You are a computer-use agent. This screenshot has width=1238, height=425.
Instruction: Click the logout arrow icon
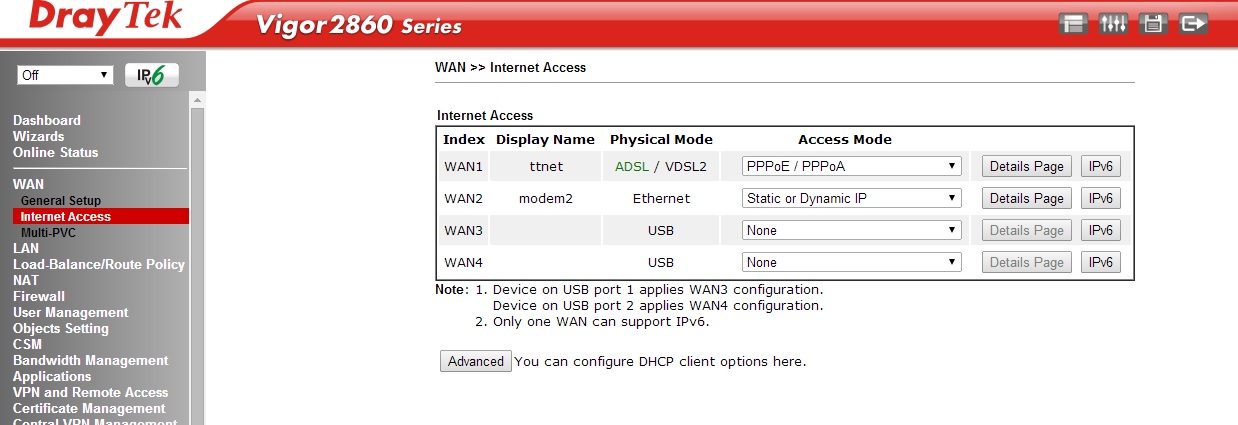(1193, 24)
